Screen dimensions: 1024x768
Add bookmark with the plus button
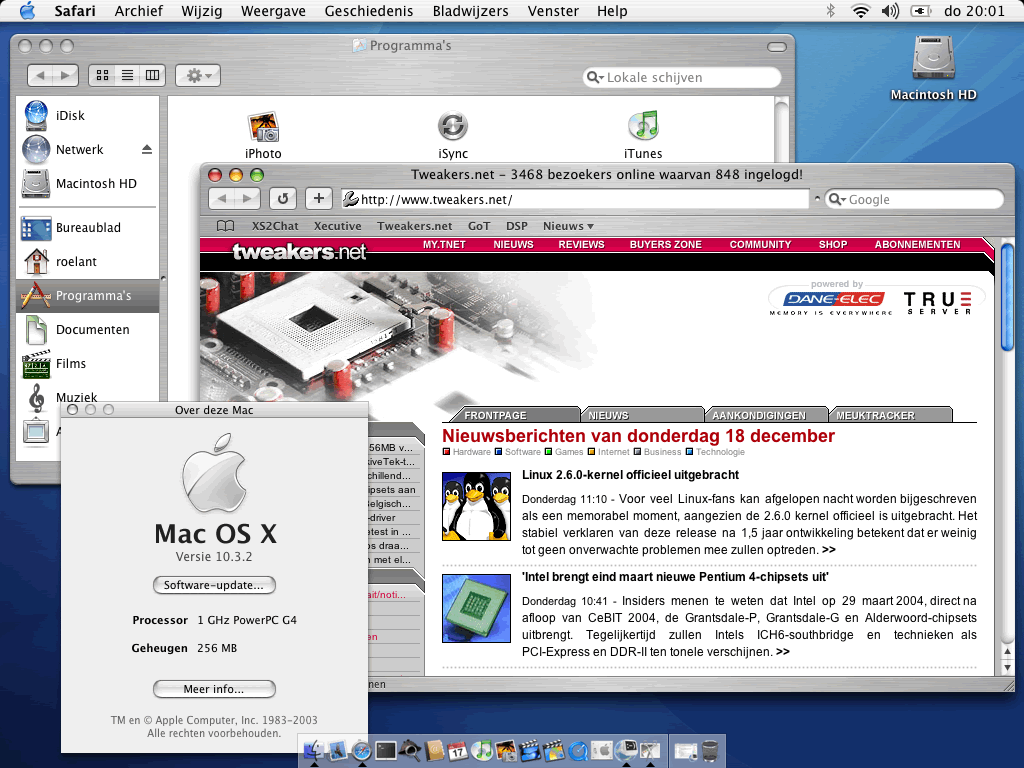coord(319,198)
